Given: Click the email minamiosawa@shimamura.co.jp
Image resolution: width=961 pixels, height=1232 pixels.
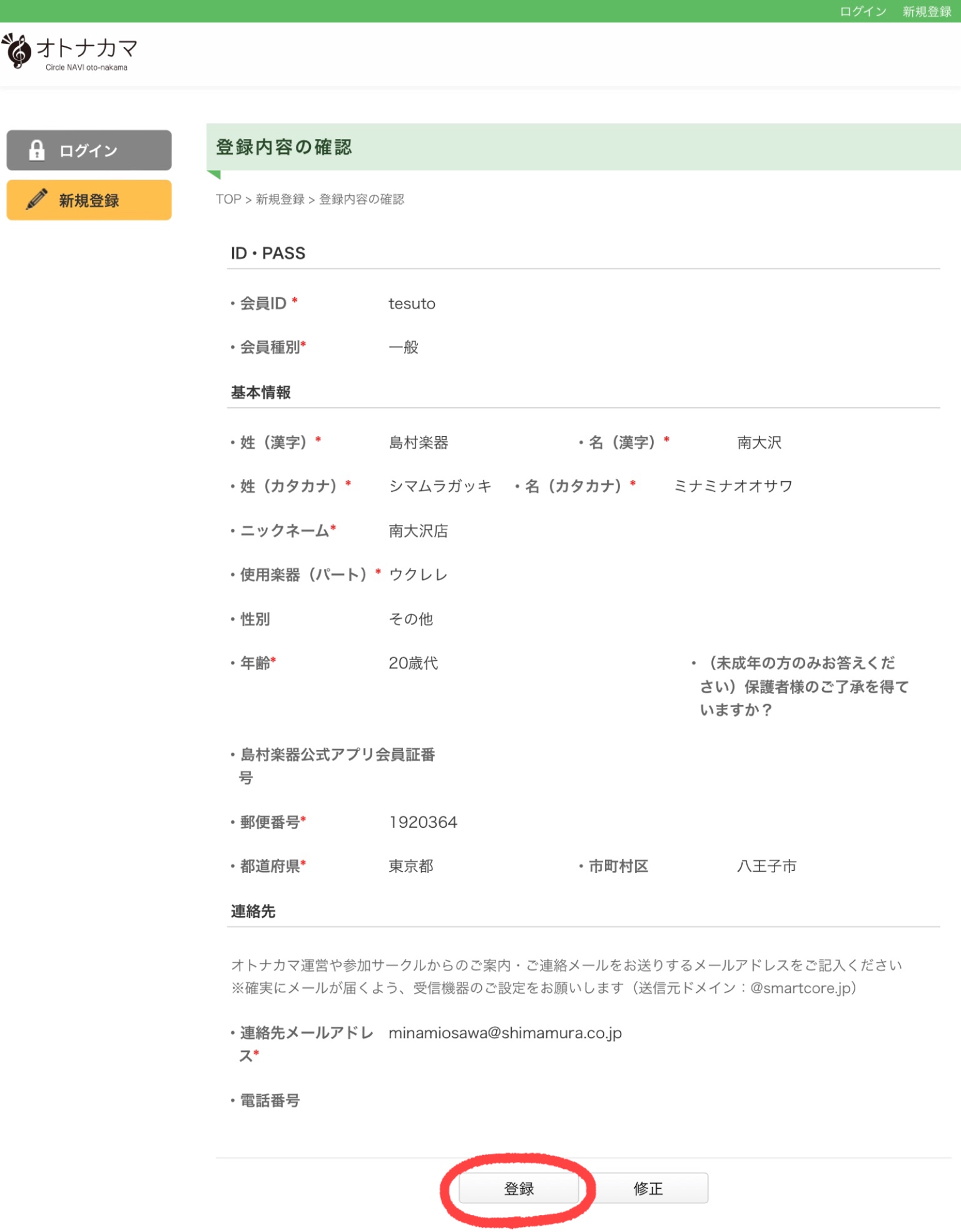Looking at the screenshot, I should pyautogui.click(x=505, y=1033).
